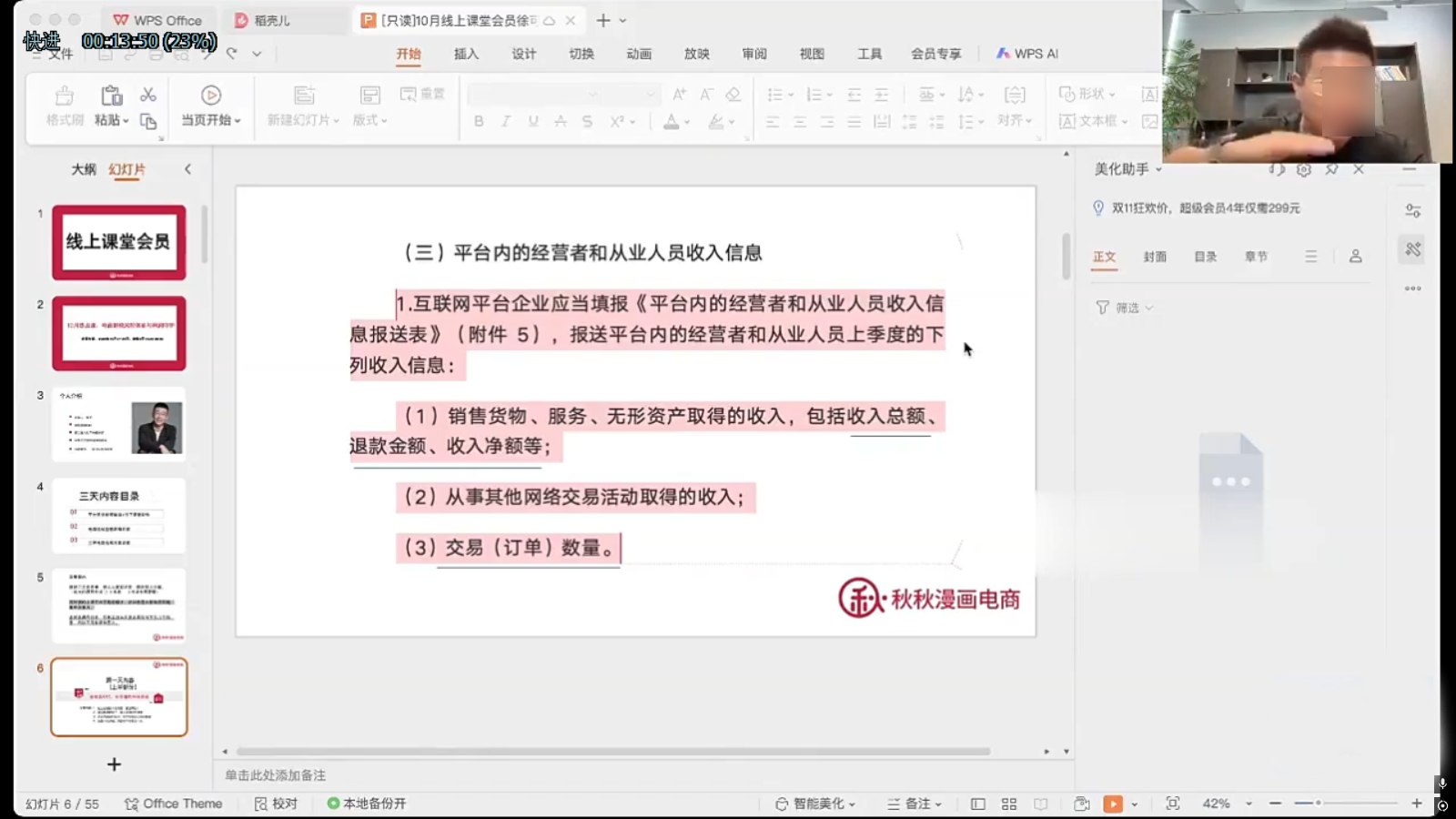Toggle bold formatting

coord(479,121)
